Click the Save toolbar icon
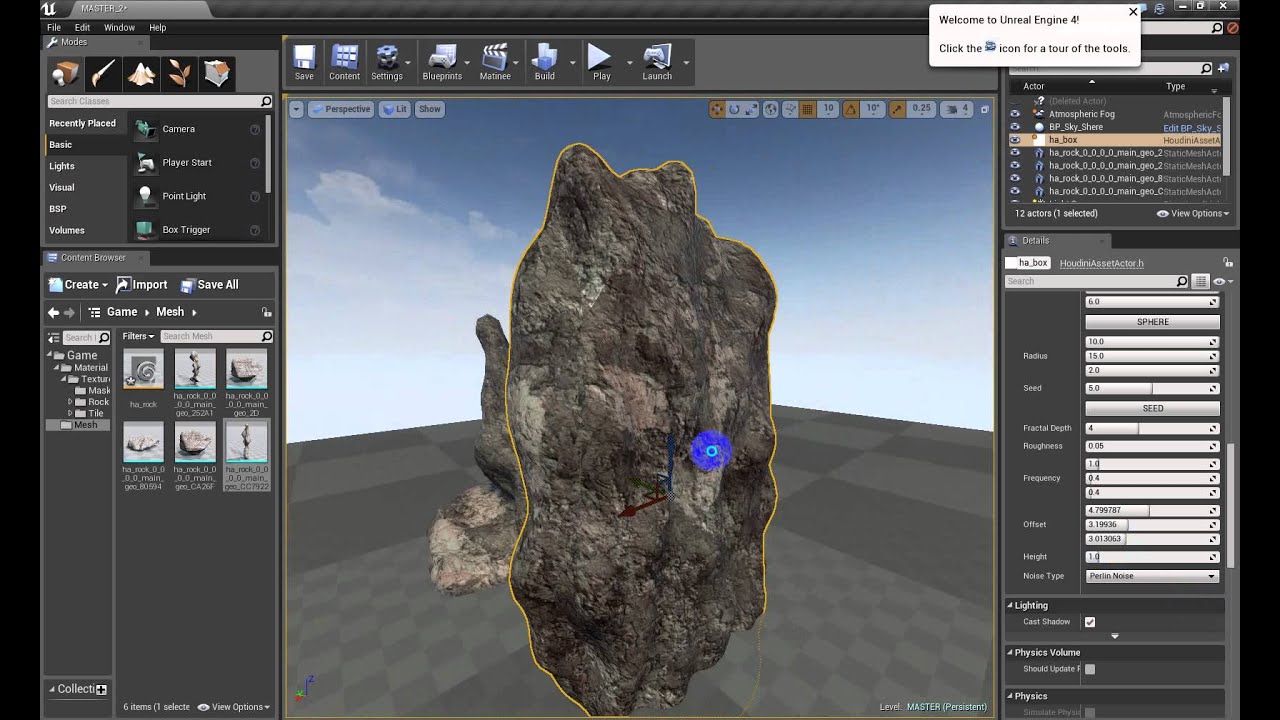The width and height of the screenshot is (1280, 720). [304, 62]
